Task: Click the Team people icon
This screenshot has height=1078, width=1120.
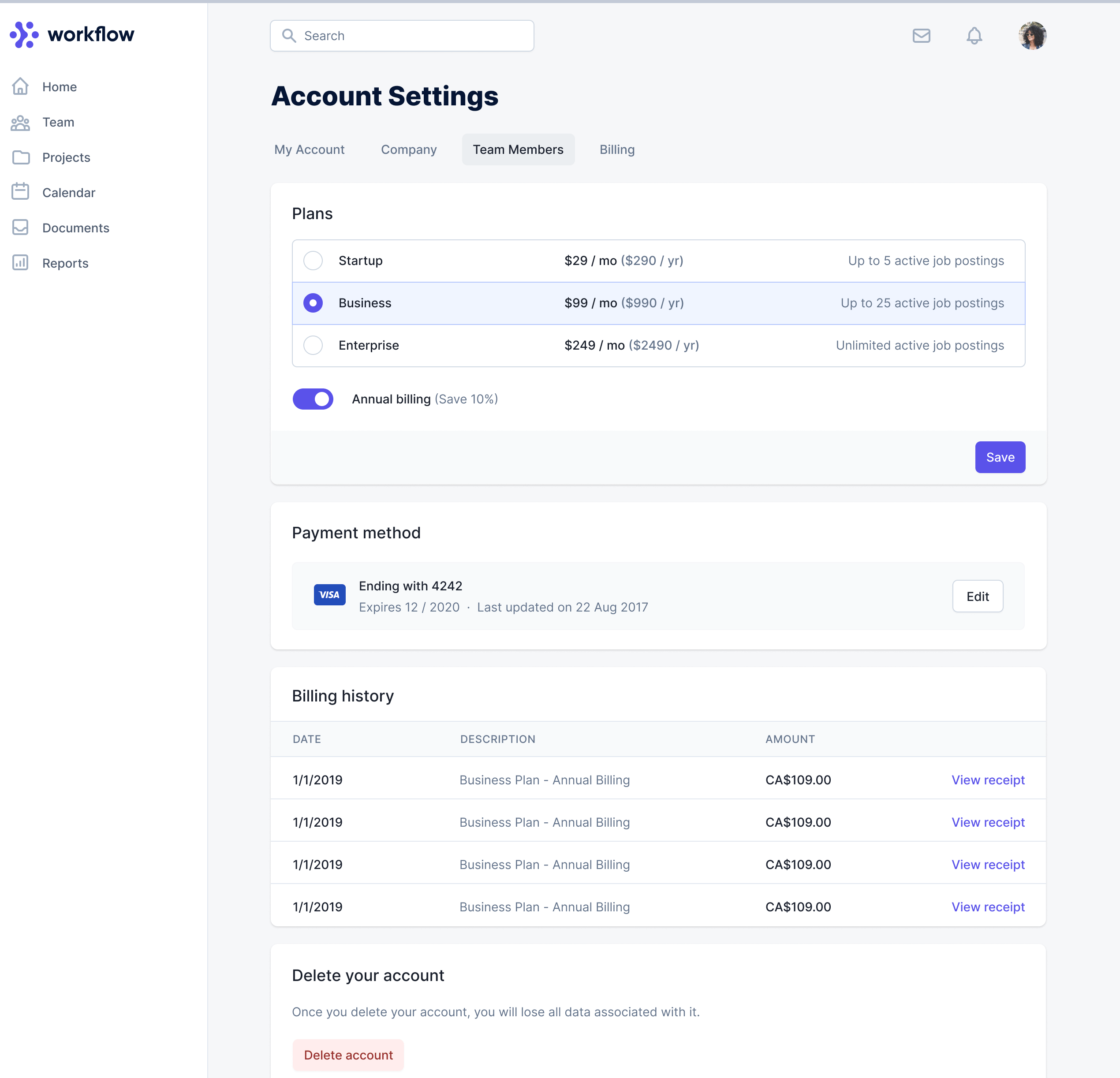Action: [x=21, y=122]
